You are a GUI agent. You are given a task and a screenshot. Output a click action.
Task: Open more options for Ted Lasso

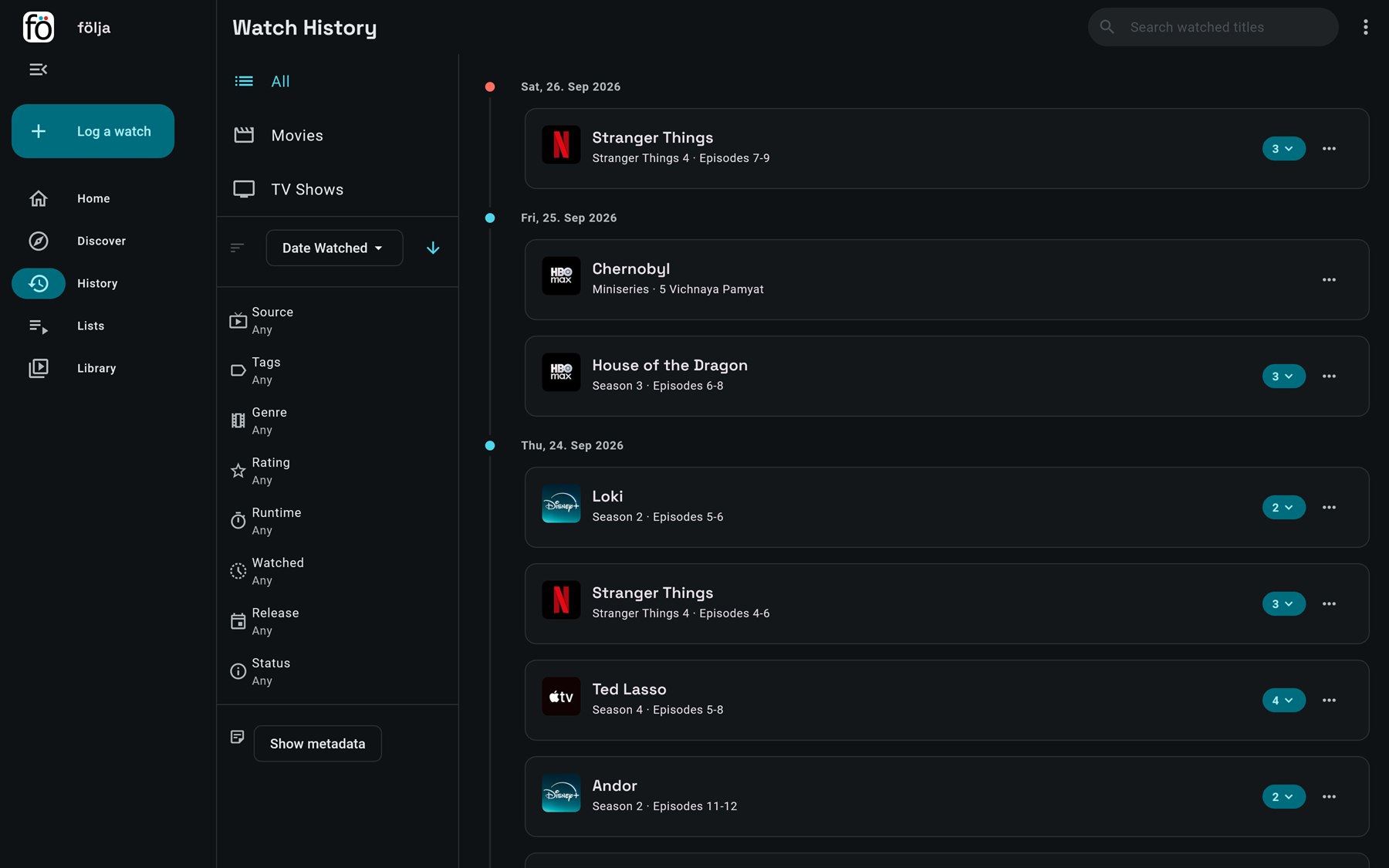click(x=1329, y=700)
